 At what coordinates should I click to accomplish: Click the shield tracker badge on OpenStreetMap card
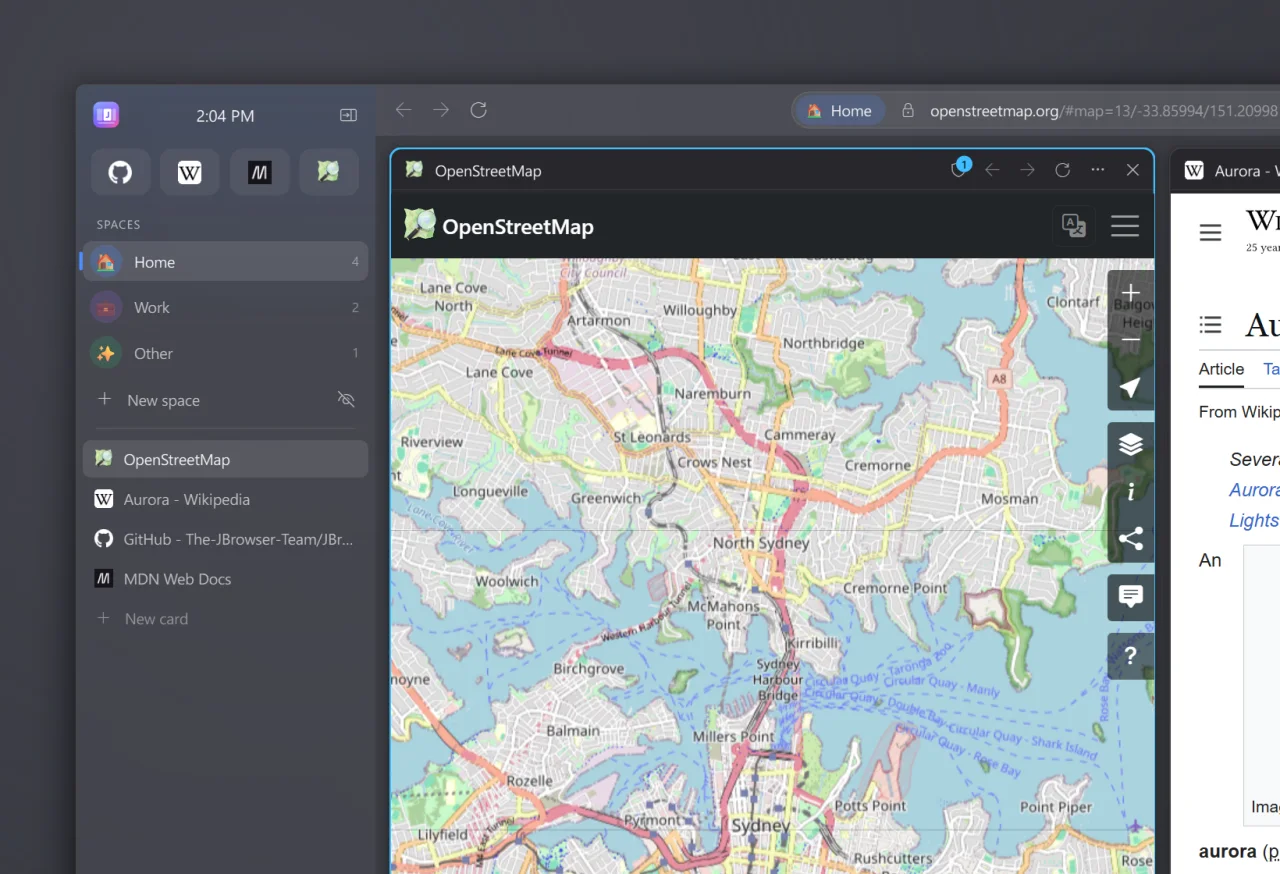[x=959, y=169]
